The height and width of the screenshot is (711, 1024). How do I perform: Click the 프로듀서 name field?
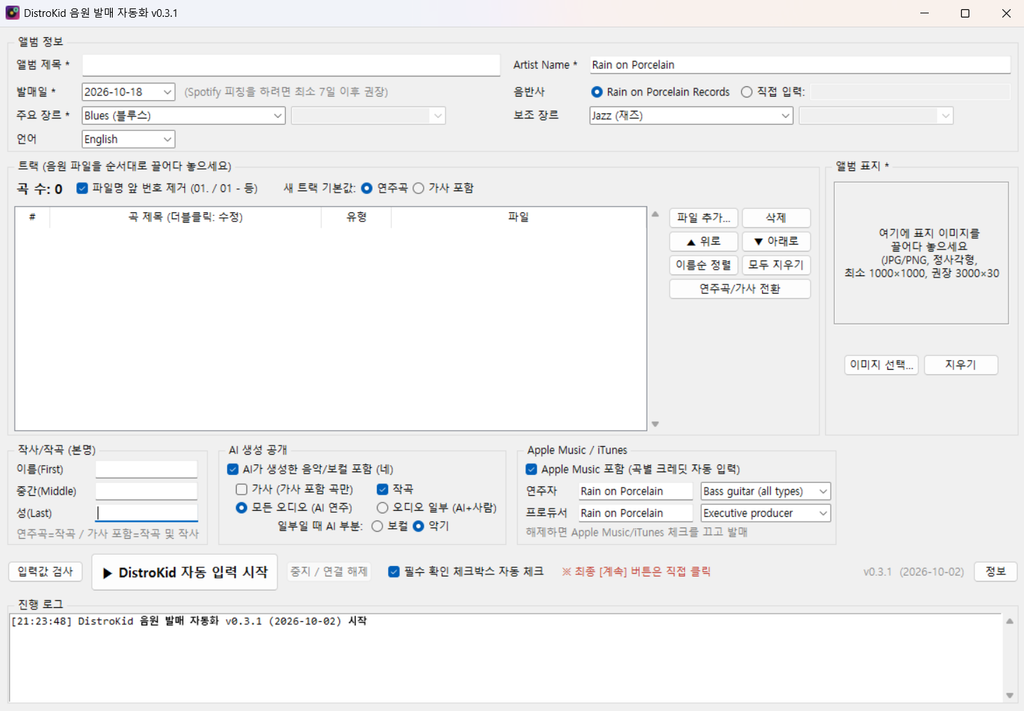pyautogui.click(x=635, y=513)
